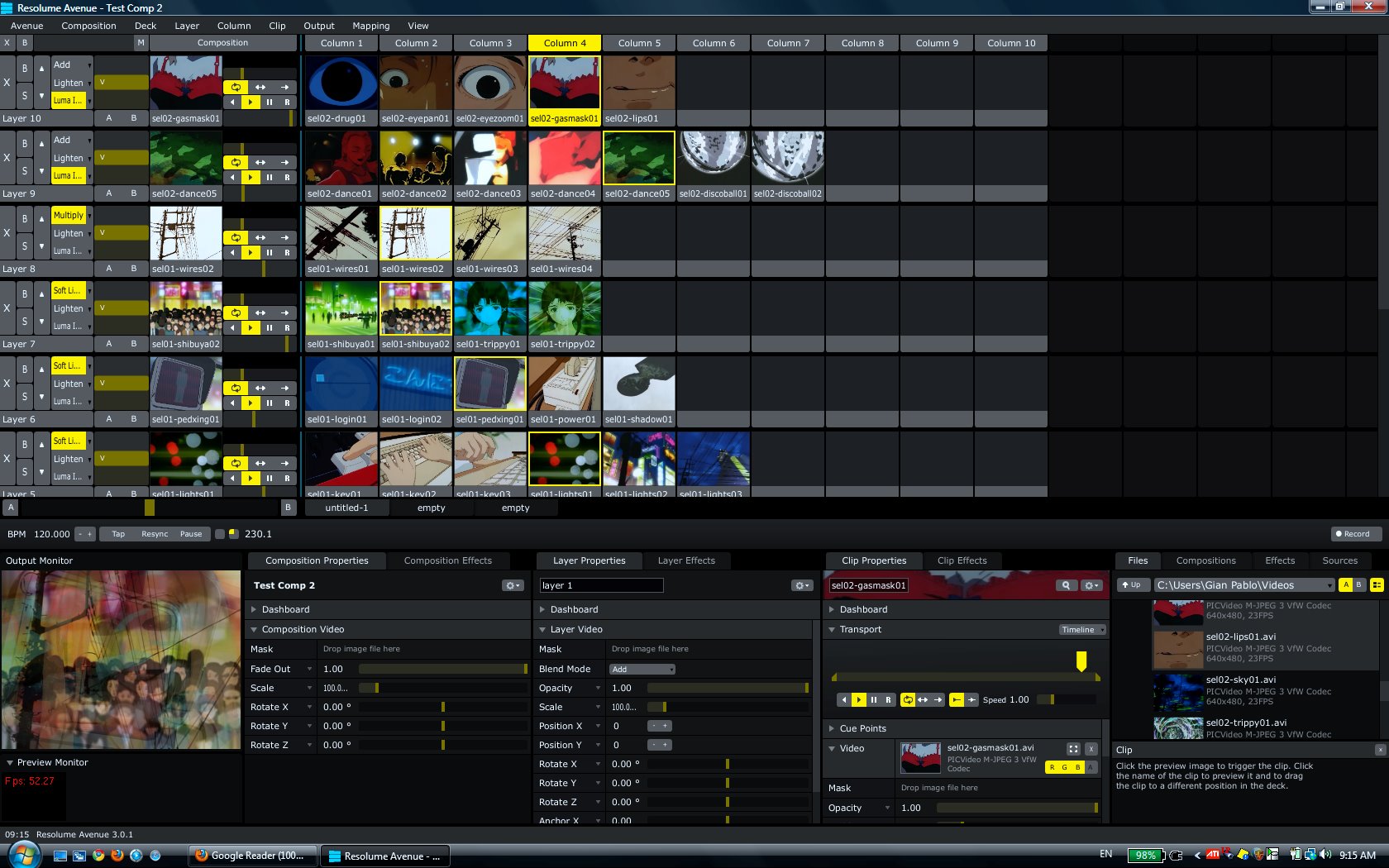Screen dimensions: 1389x868
Task: Switch to Layer Effects tab
Action: 686,560
